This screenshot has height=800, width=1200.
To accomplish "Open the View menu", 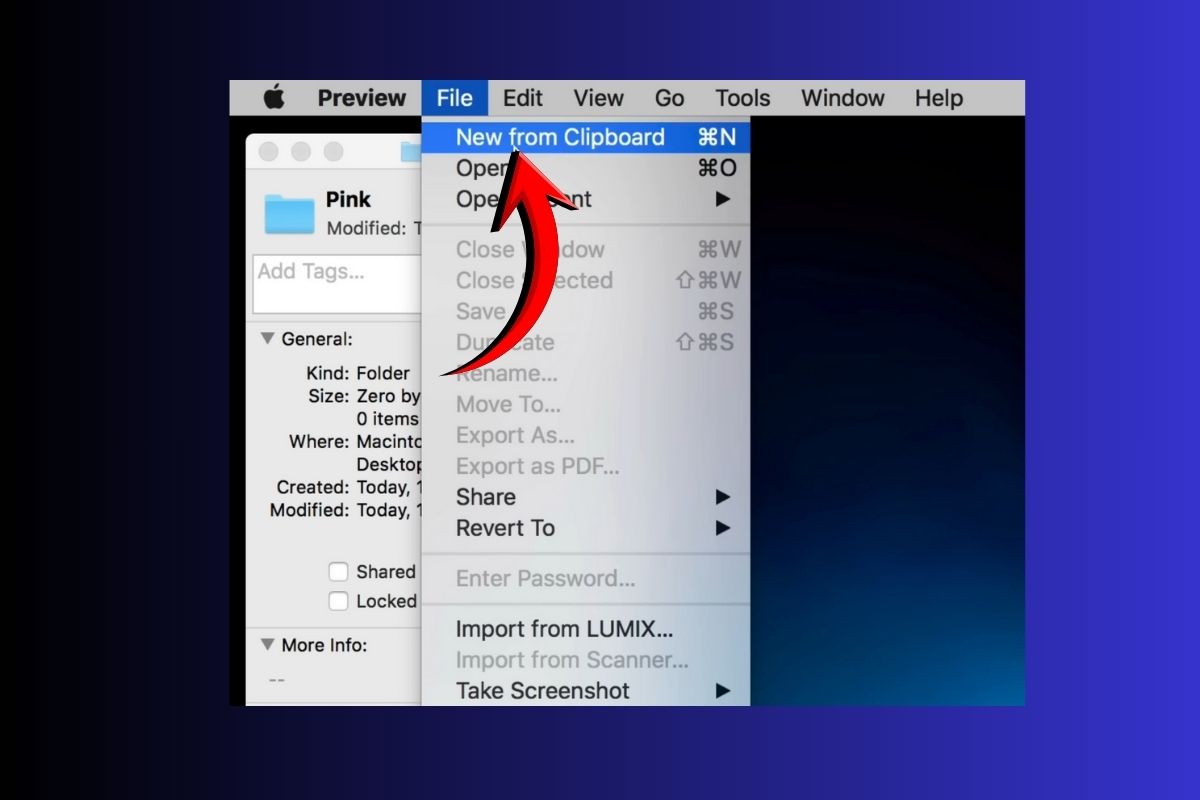I will coord(599,98).
